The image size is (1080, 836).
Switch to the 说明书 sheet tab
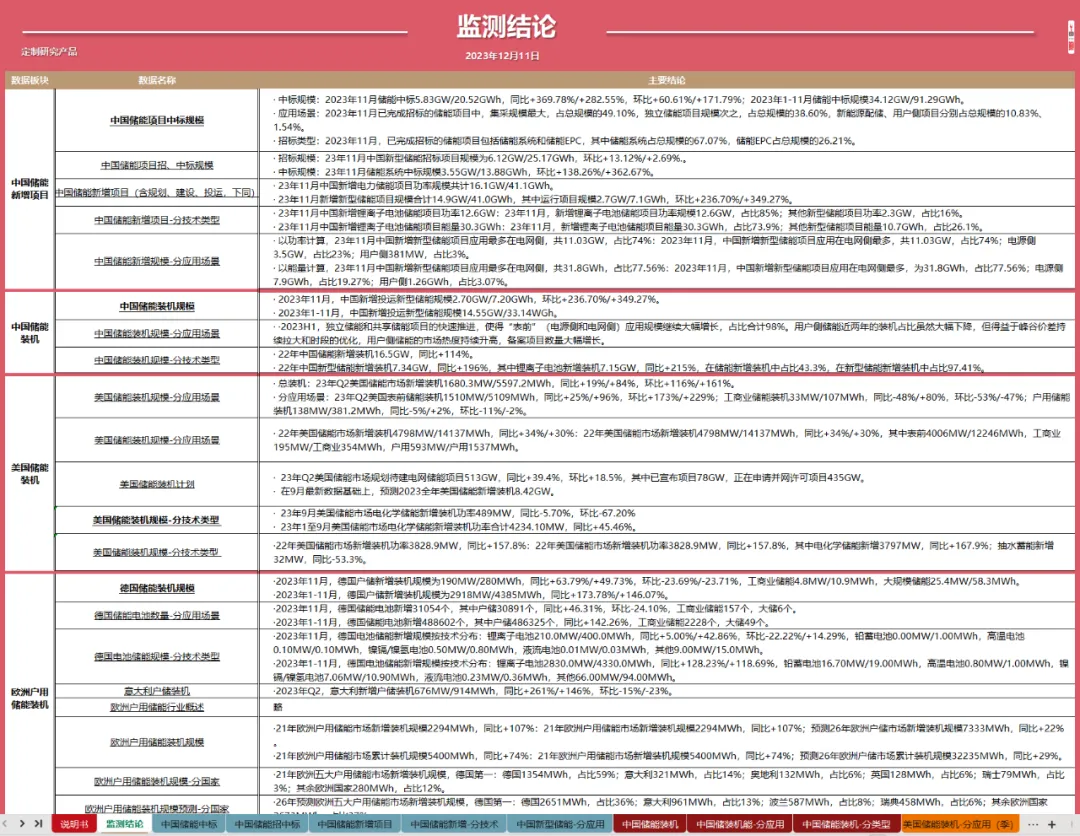(74, 824)
